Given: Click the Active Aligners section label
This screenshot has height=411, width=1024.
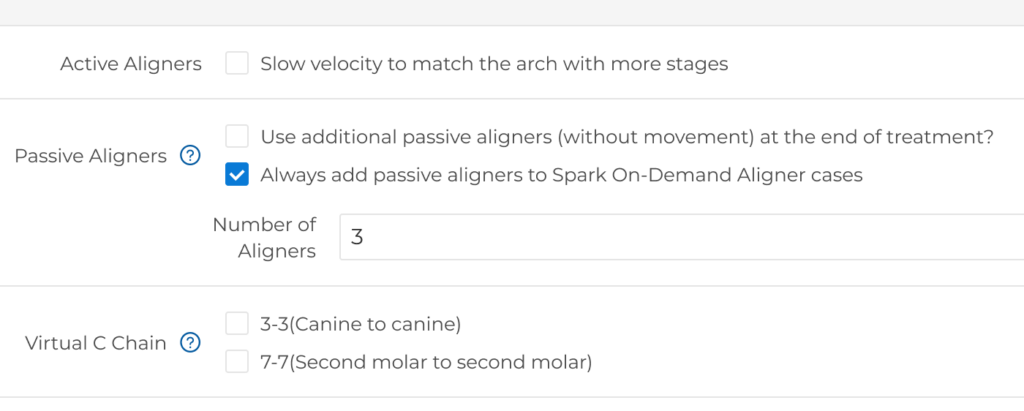Looking at the screenshot, I should point(131,64).
